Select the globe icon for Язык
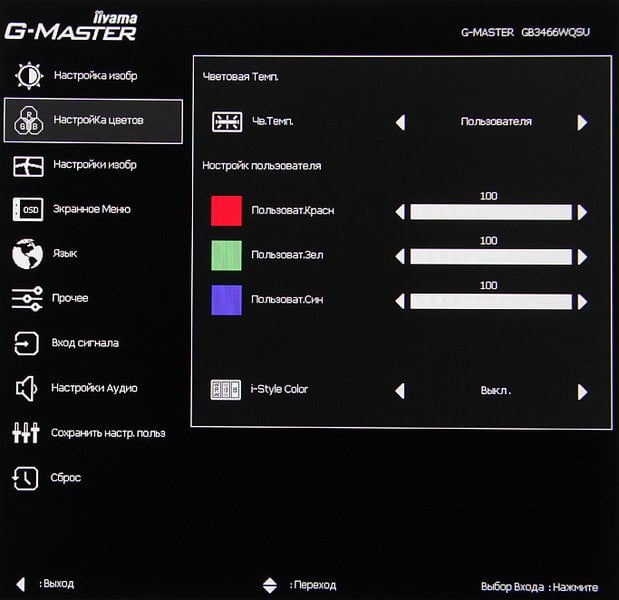Viewport: 619px width, 600px height. tap(27, 254)
